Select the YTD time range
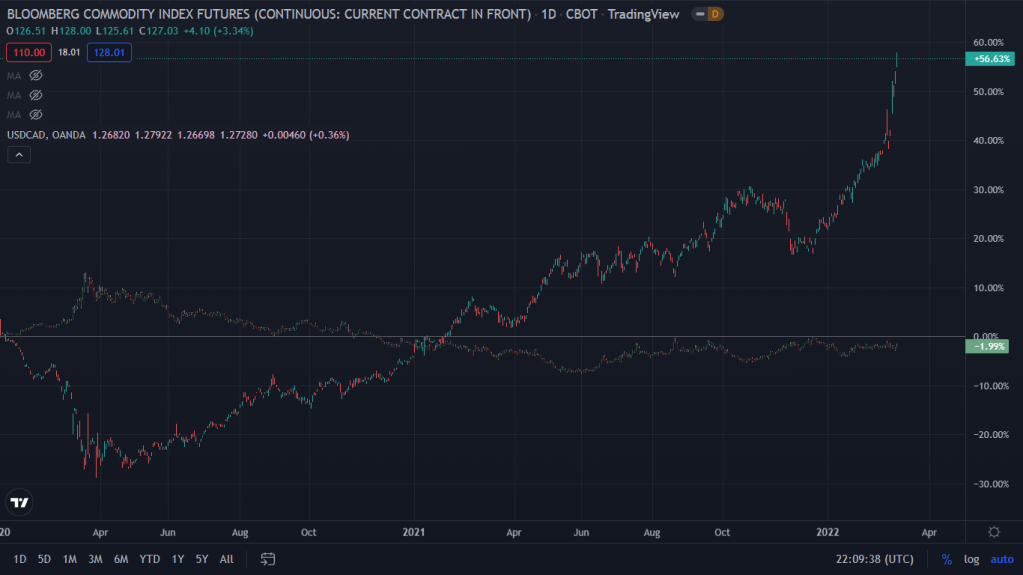The width and height of the screenshot is (1023, 575). pyautogui.click(x=149, y=559)
